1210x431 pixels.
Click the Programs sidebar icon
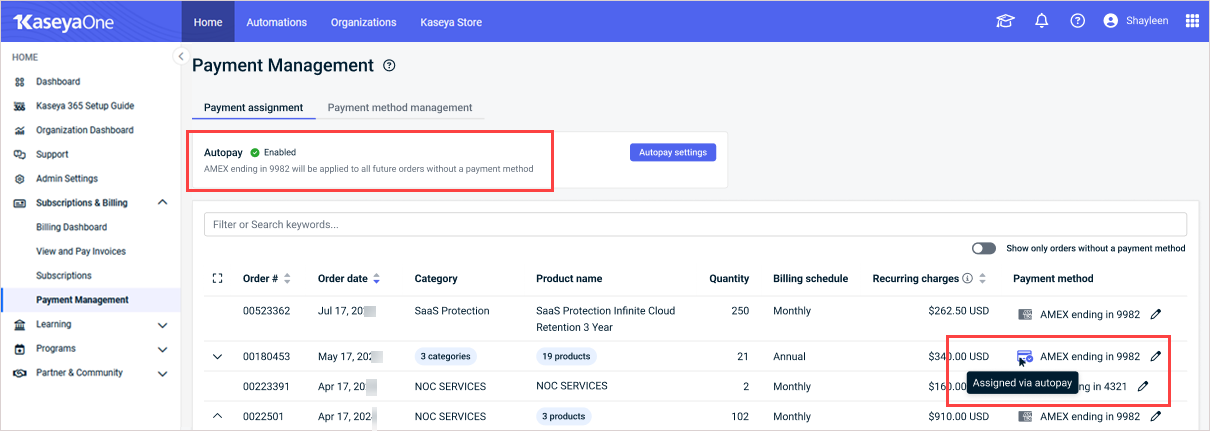point(19,349)
